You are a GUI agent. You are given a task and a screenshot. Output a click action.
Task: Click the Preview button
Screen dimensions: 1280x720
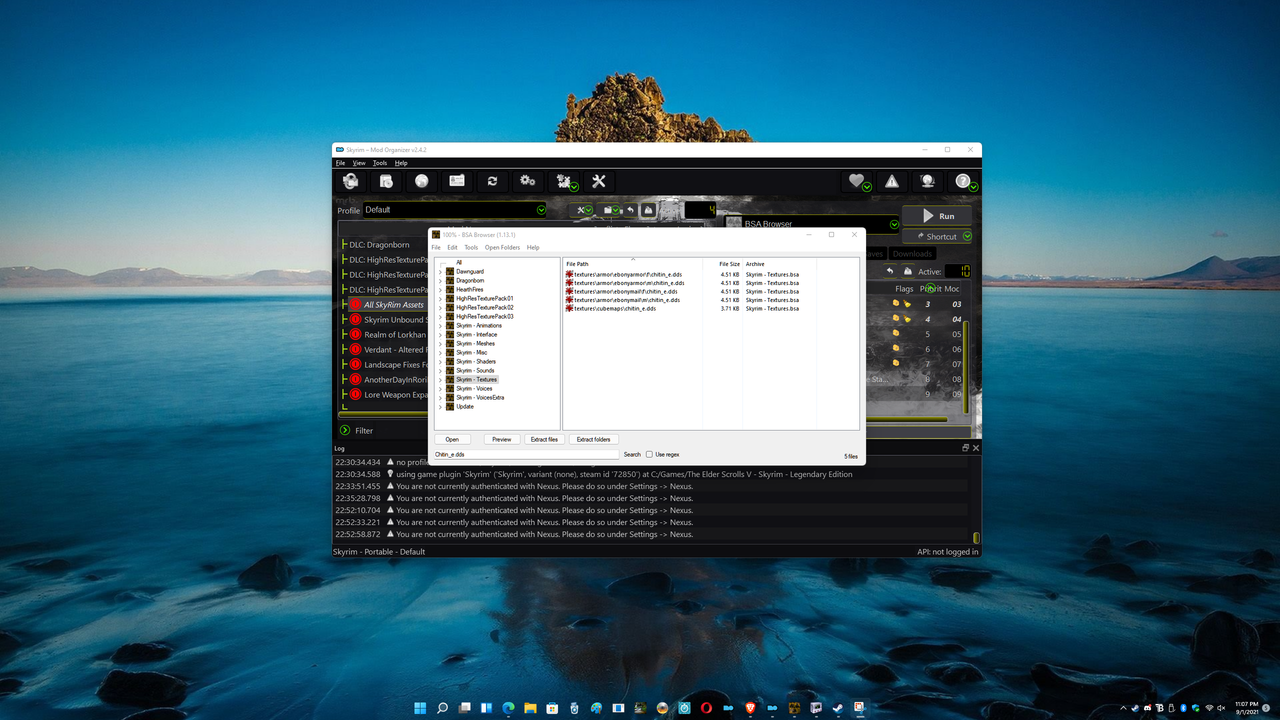click(x=502, y=439)
